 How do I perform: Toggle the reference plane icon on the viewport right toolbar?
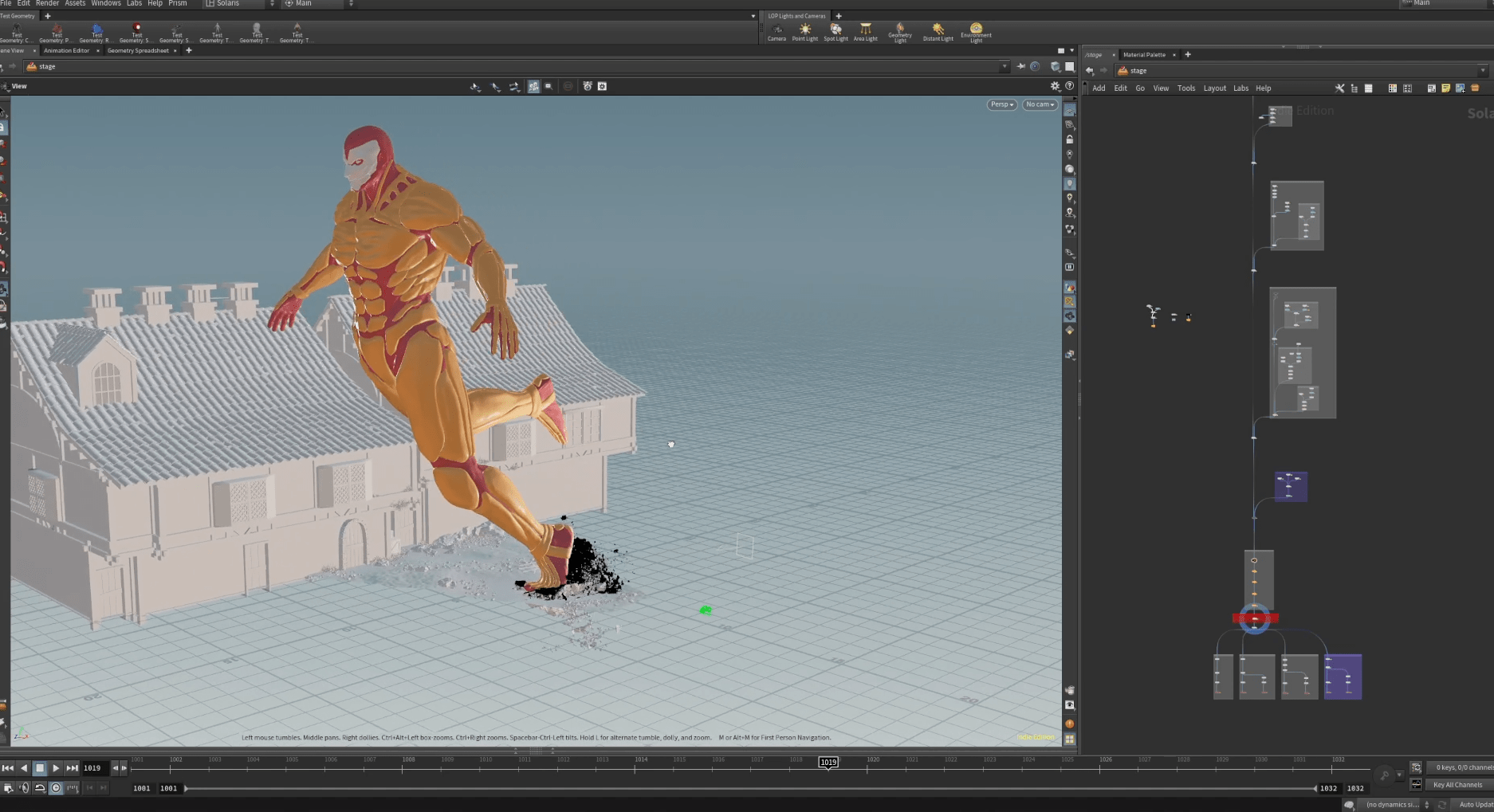(x=1070, y=111)
